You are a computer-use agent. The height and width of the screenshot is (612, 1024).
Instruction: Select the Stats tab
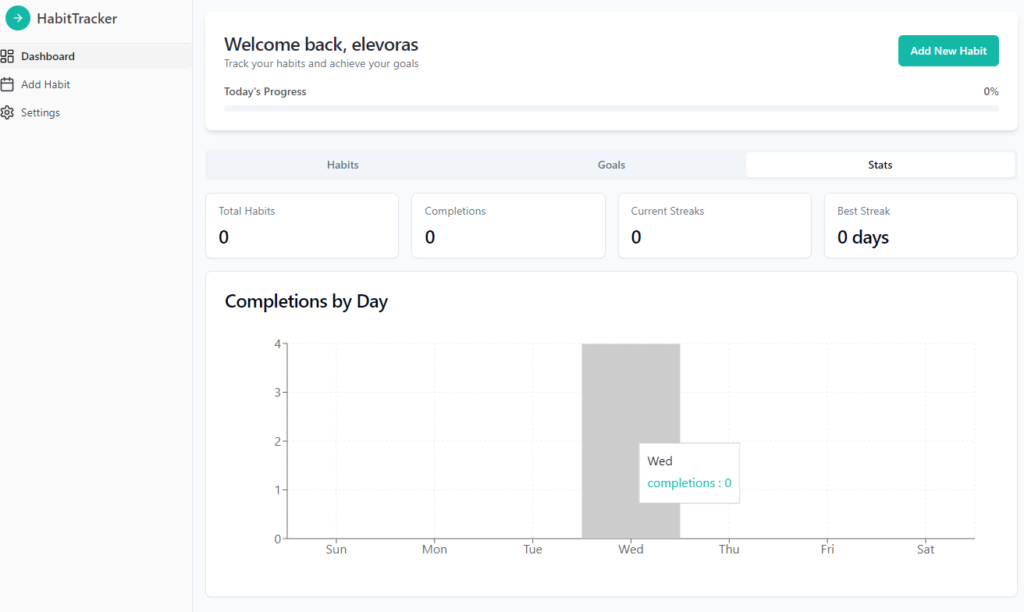point(880,165)
